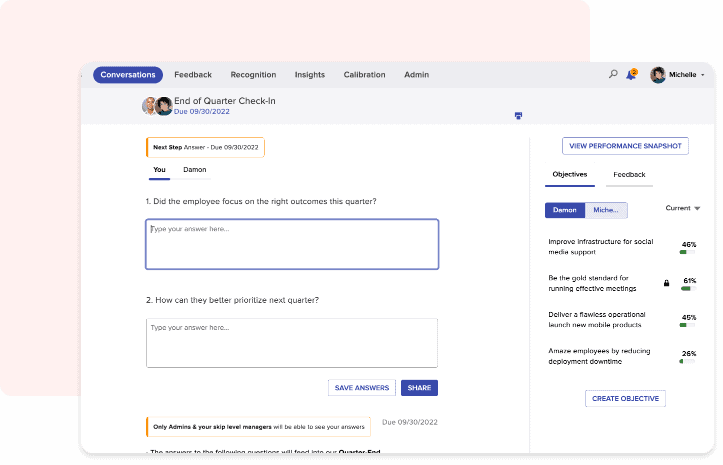Screen dimensions: 723x465
Task: Open the Insights nav item
Action: pos(310,75)
